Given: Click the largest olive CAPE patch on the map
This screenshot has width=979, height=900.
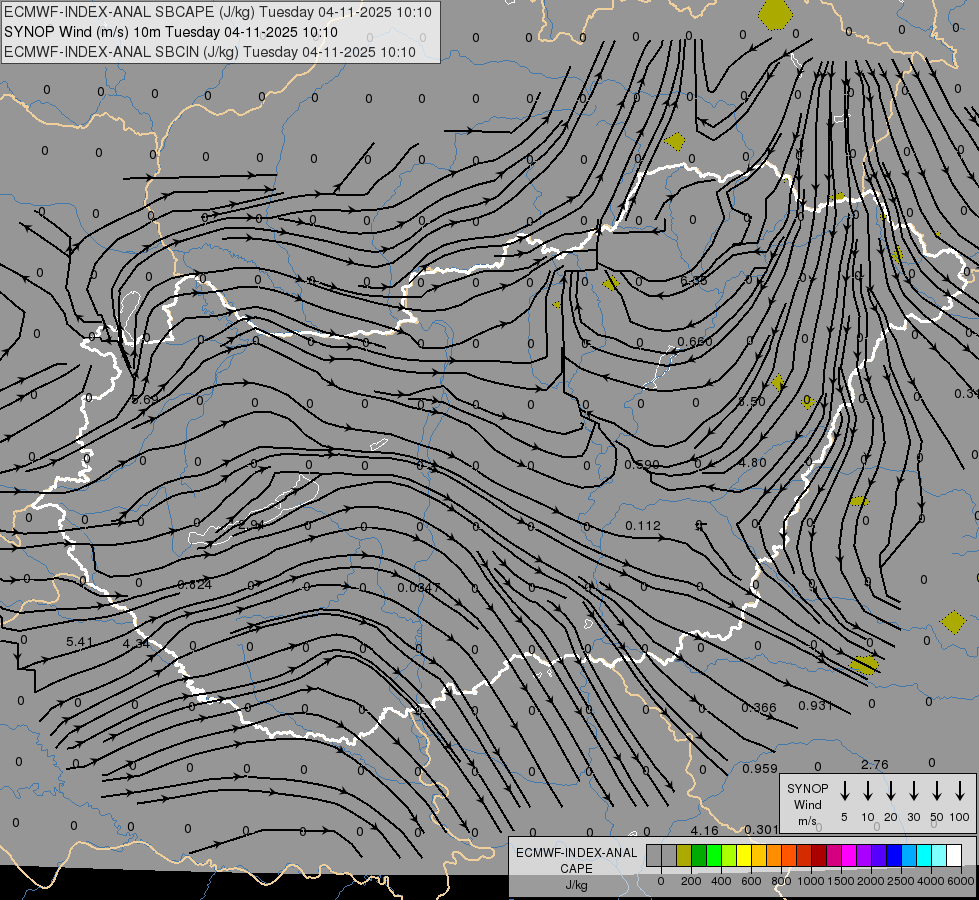Looking at the screenshot, I should 775,14.
